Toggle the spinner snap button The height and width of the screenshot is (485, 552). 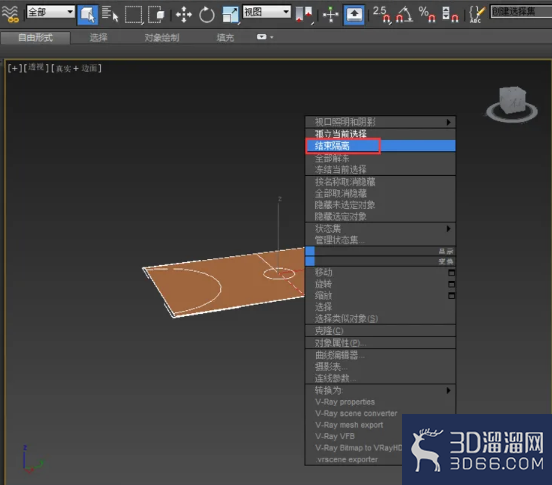coord(450,15)
